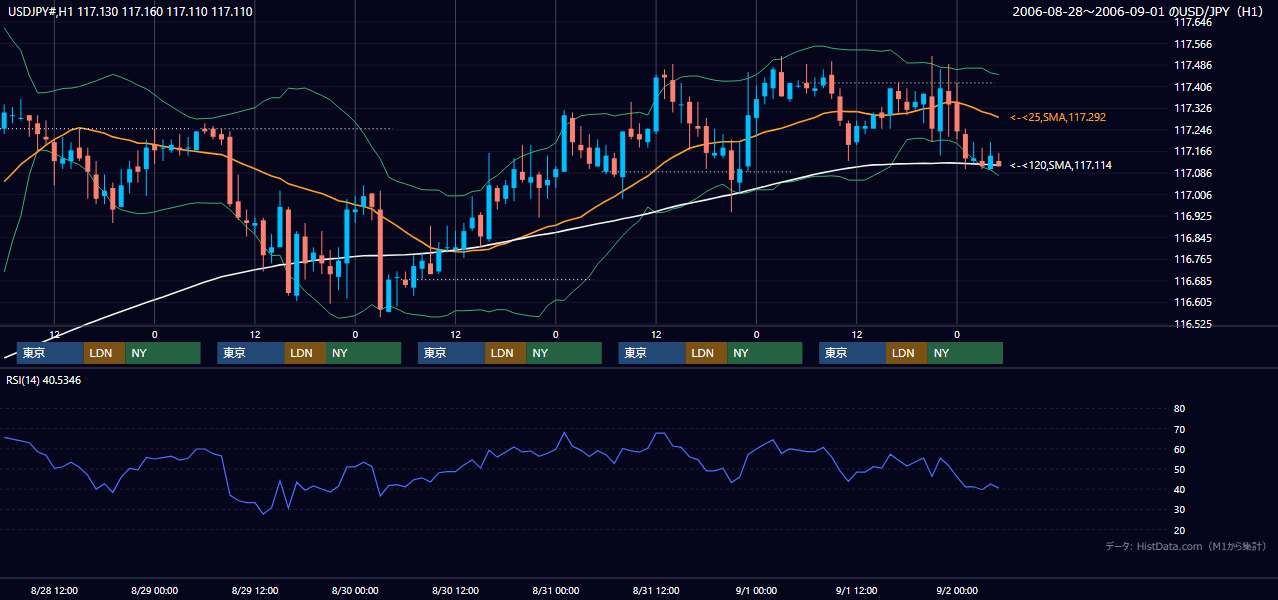Click price axis label 117.086

tap(1193, 173)
